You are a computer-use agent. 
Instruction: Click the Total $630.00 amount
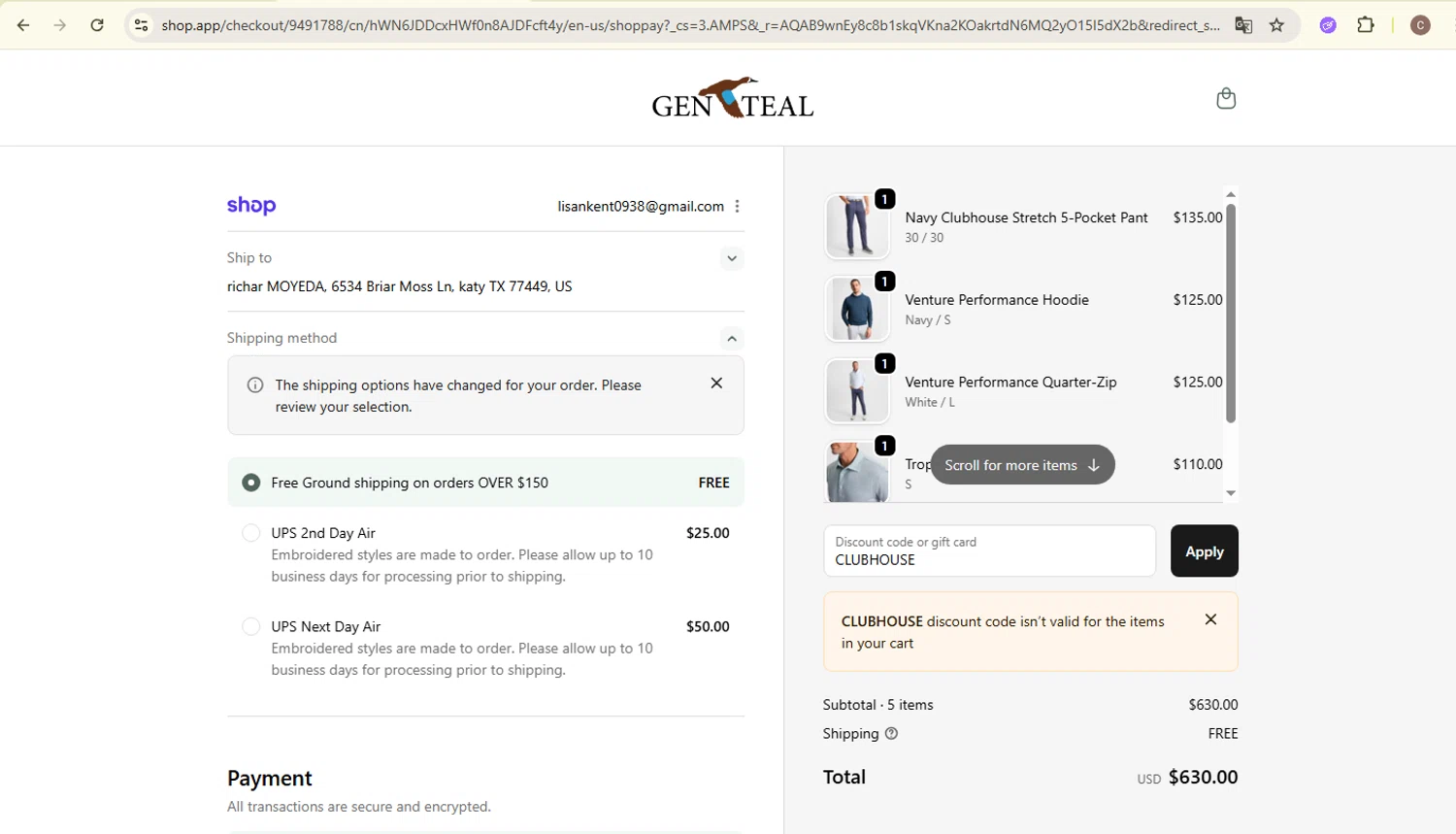[x=1203, y=777]
